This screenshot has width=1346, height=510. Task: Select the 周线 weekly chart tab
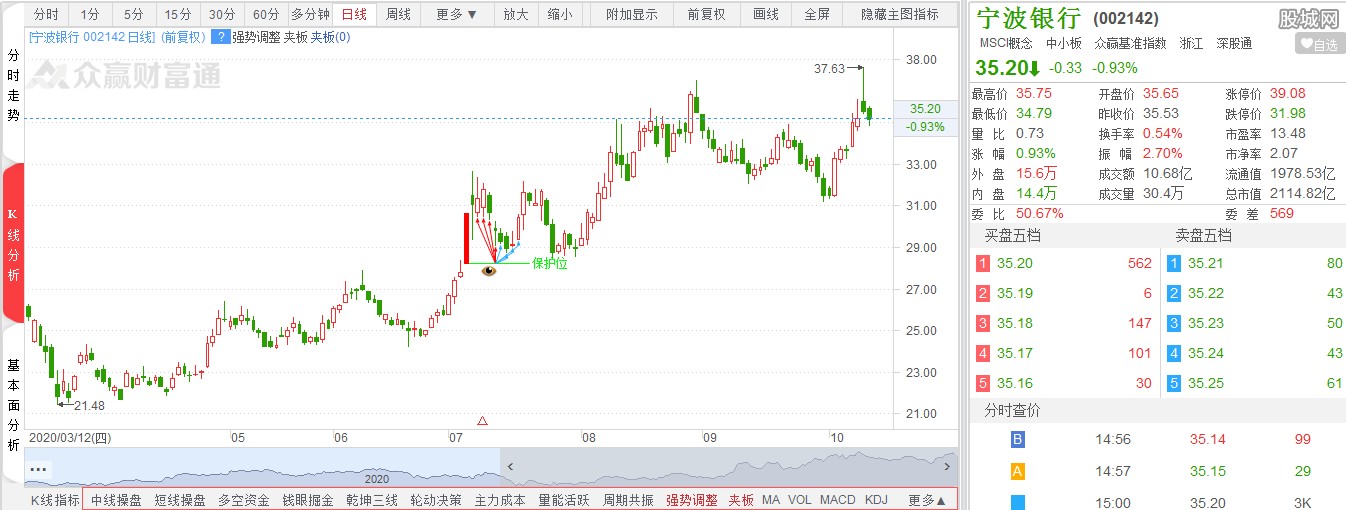[x=398, y=15]
